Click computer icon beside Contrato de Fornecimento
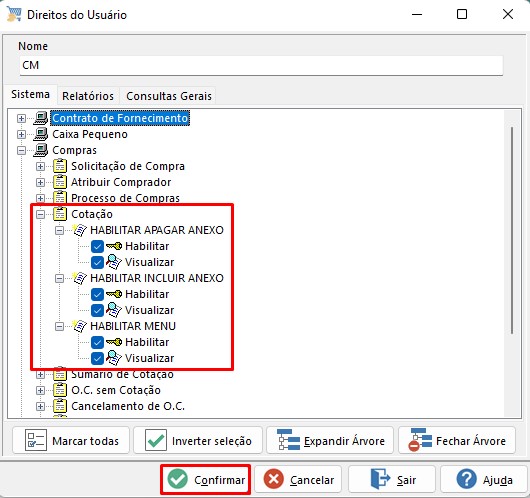 pyautogui.click(x=41, y=118)
